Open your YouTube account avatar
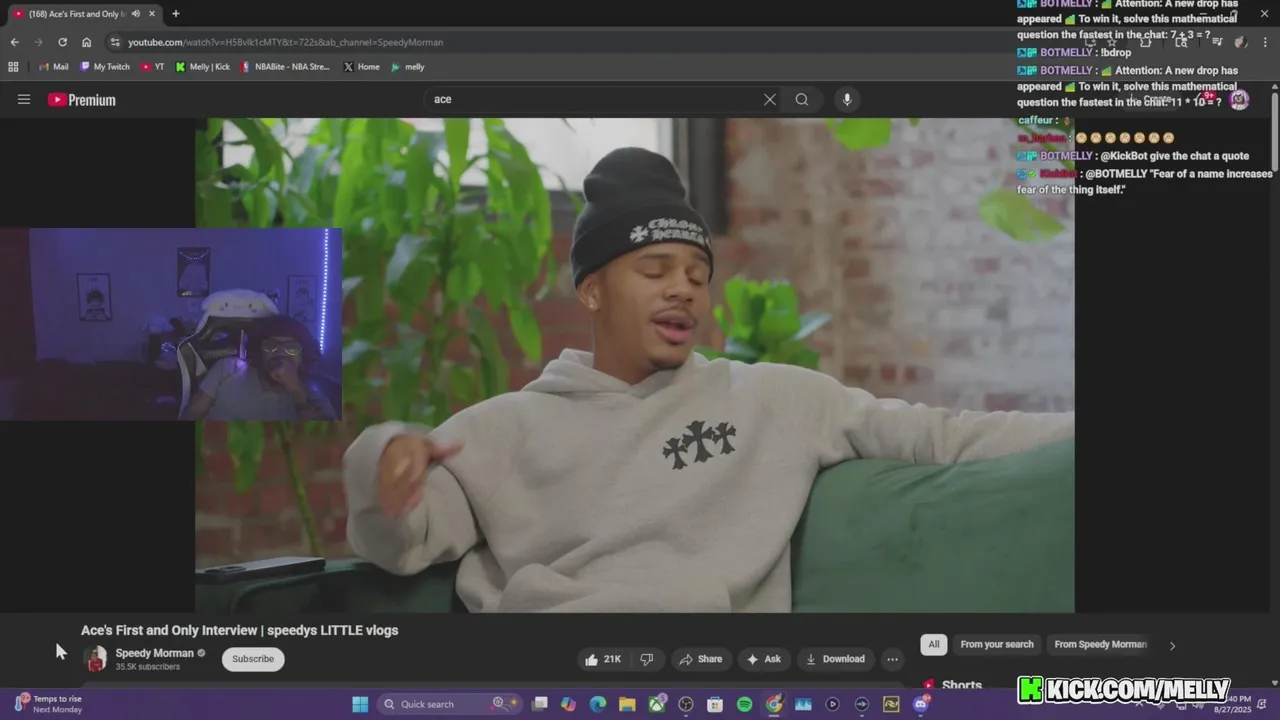 1239,99
